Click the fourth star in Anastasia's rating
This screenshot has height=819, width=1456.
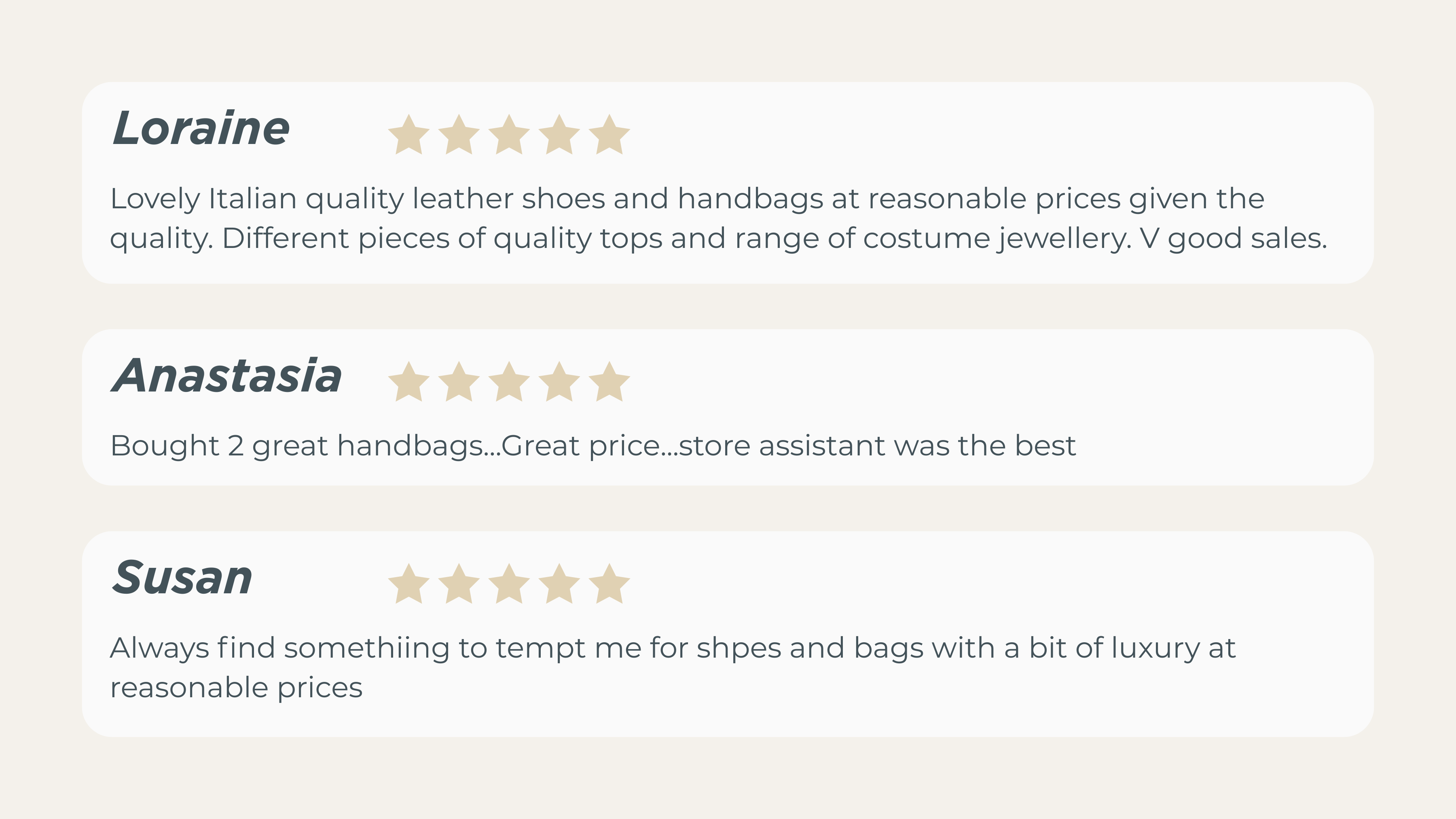559,383
